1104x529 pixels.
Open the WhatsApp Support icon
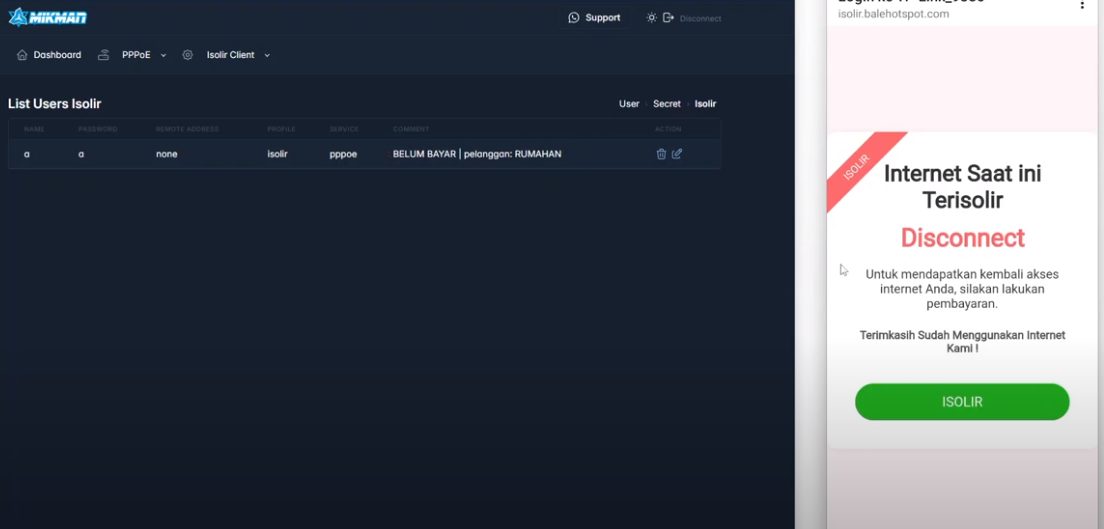pos(574,18)
